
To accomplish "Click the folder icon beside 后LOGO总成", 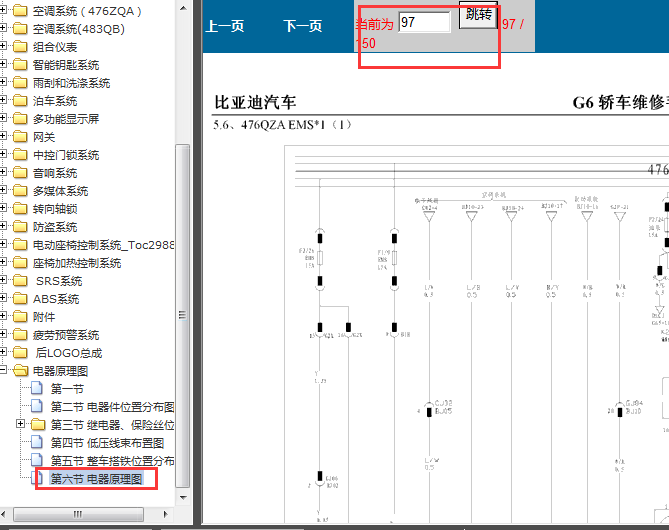I will click(20, 352).
